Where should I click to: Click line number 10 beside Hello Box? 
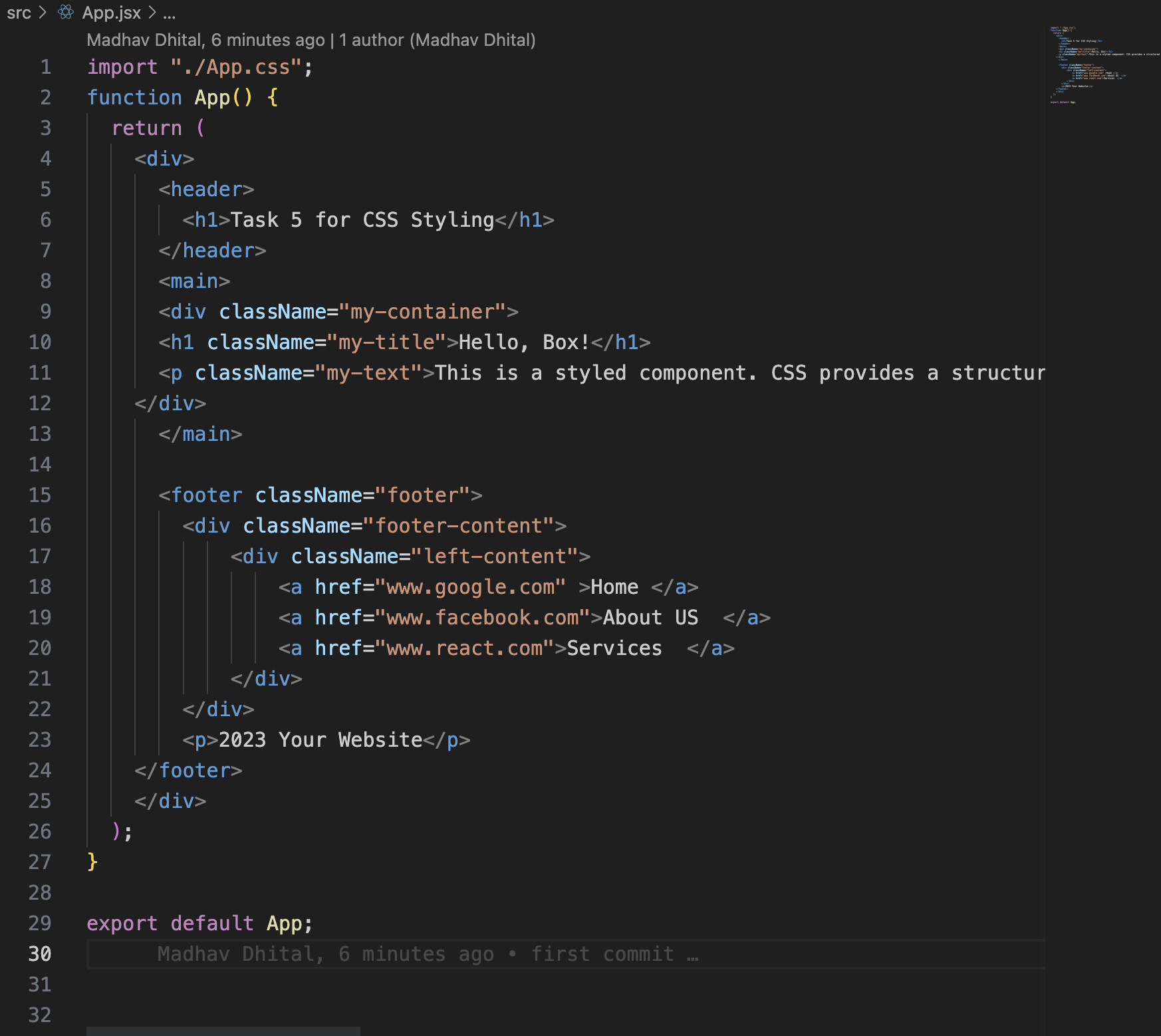(x=39, y=342)
